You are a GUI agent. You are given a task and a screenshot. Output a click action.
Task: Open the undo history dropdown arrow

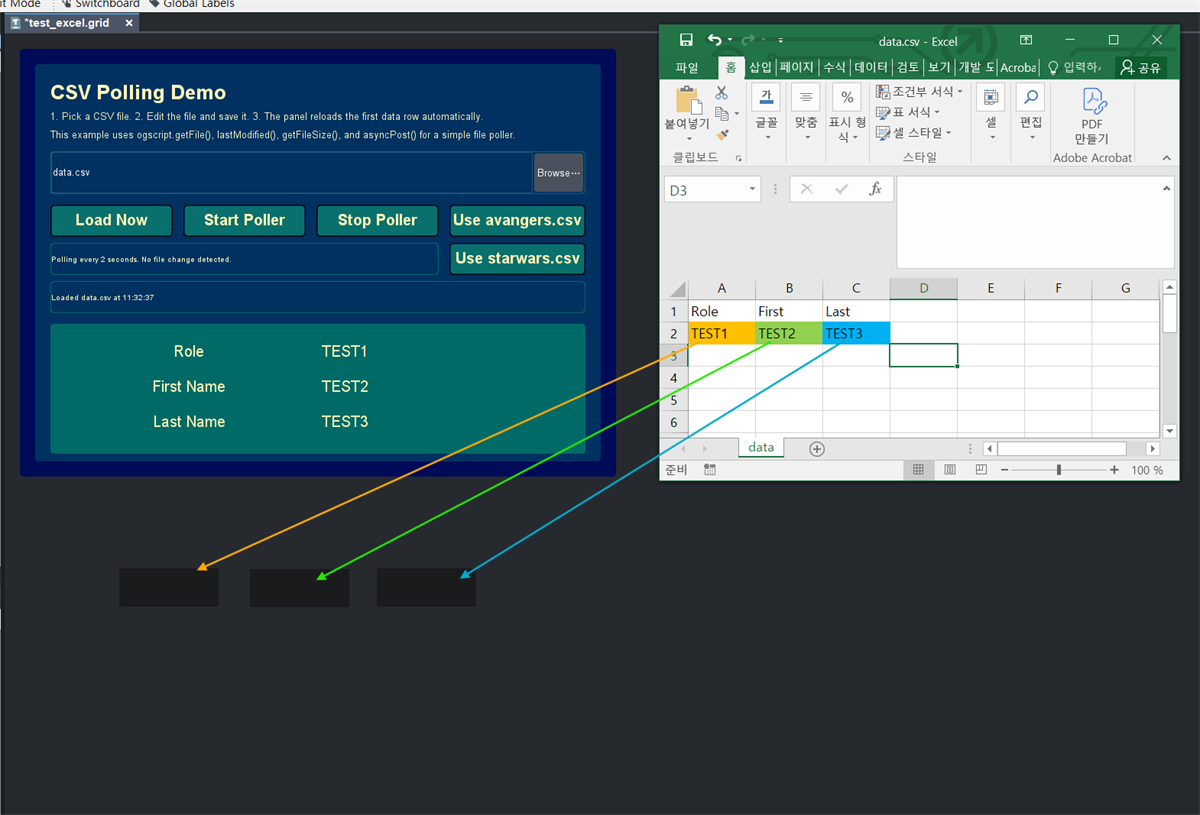pos(730,40)
